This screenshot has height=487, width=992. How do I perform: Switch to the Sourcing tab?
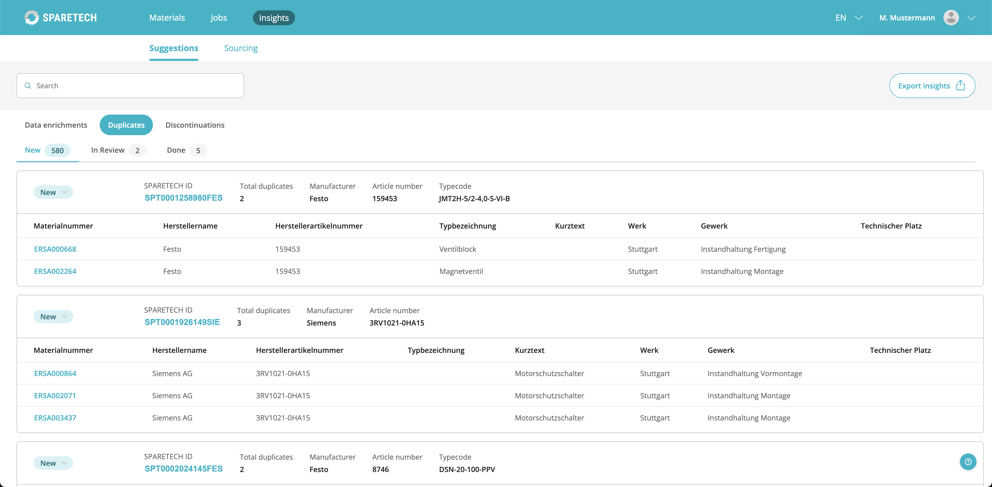pyautogui.click(x=241, y=48)
